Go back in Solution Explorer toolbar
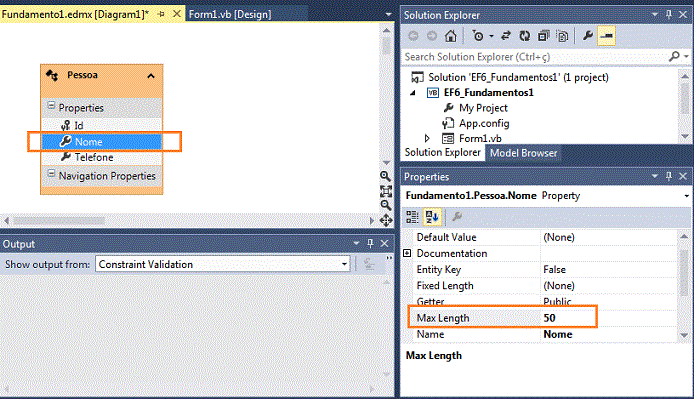This screenshot has height=399, width=694. [413, 36]
